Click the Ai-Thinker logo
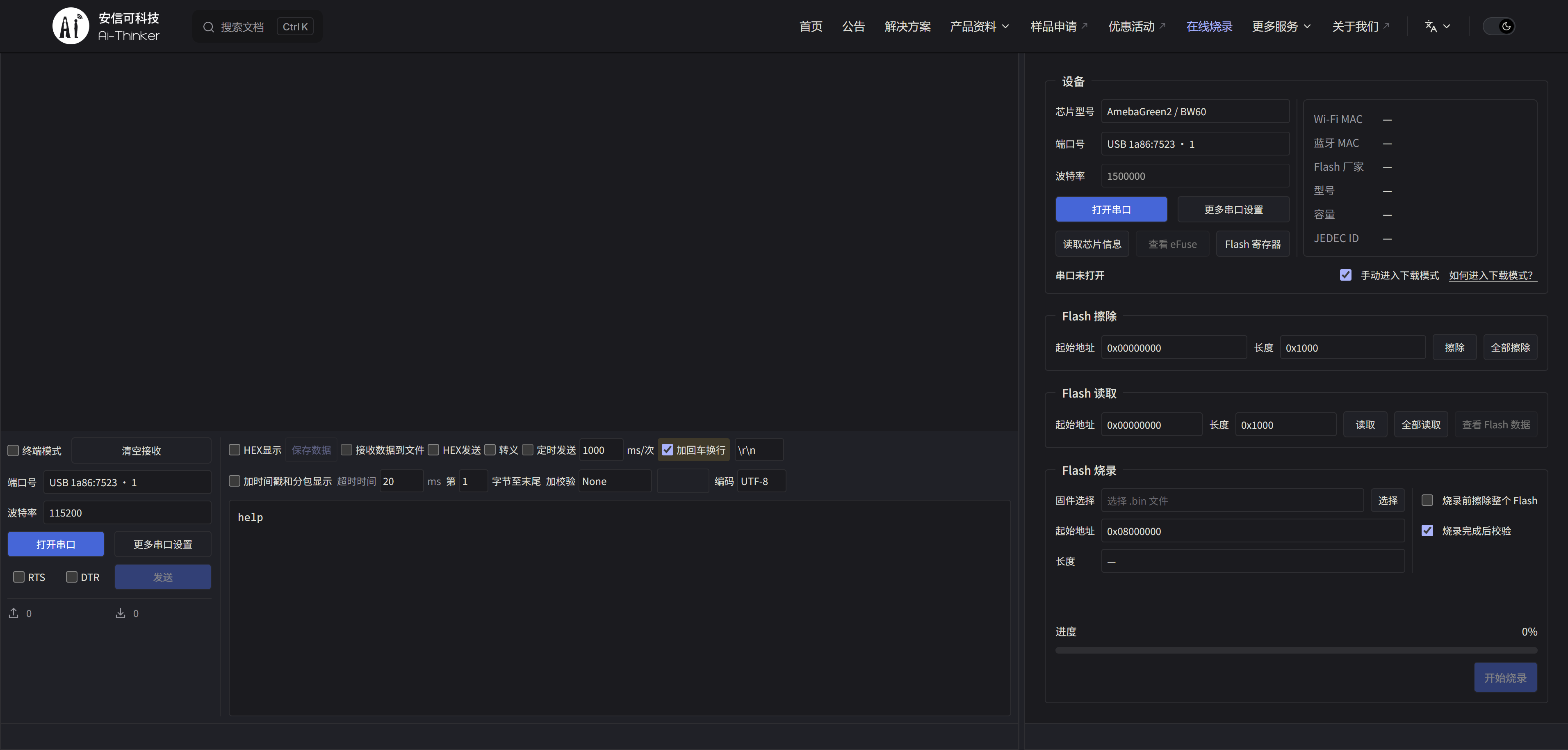The width and height of the screenshot is (1568, 750). point(106,26)
